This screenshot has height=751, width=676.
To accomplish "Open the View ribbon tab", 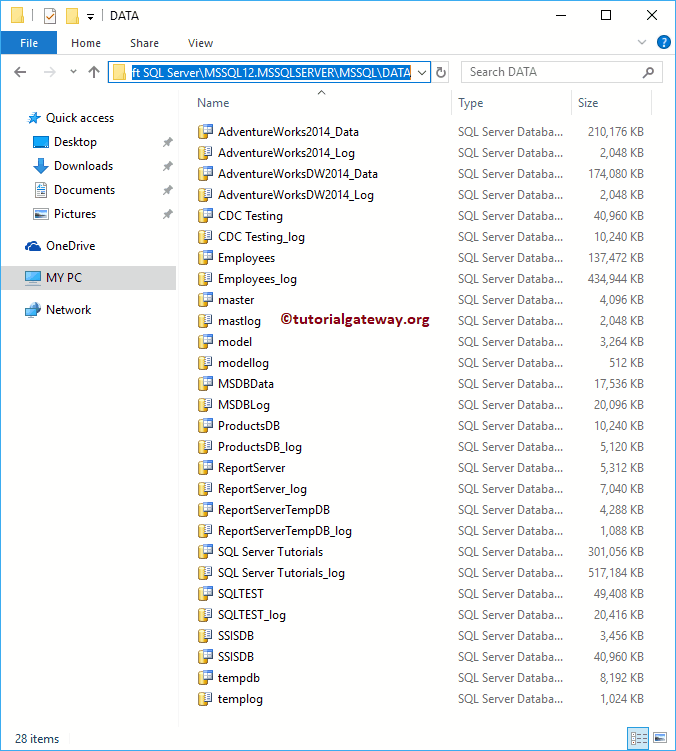I will 200,43.
